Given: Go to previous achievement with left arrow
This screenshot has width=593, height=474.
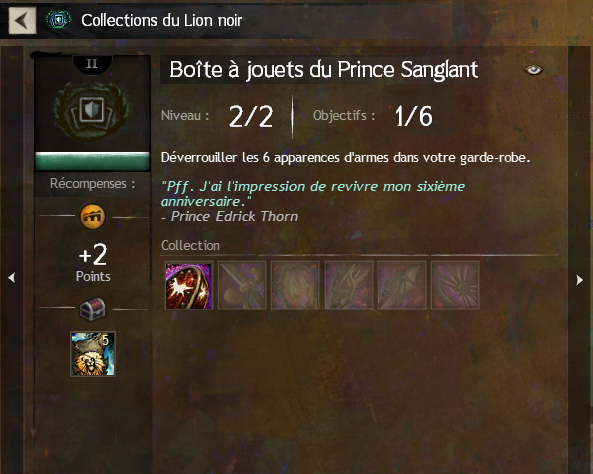Looking at the screenshot, I should 12,278.
